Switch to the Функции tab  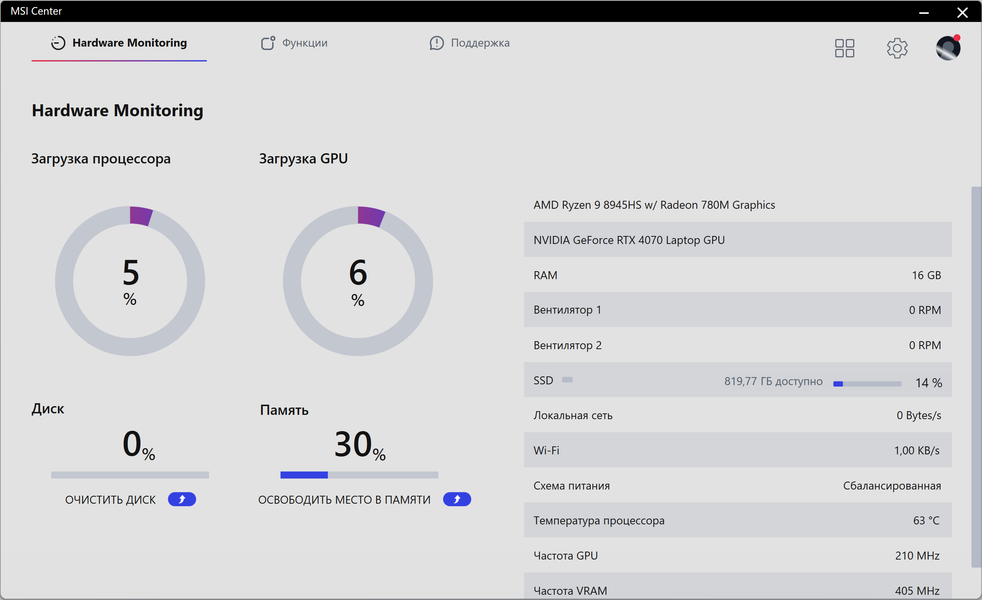304,43
